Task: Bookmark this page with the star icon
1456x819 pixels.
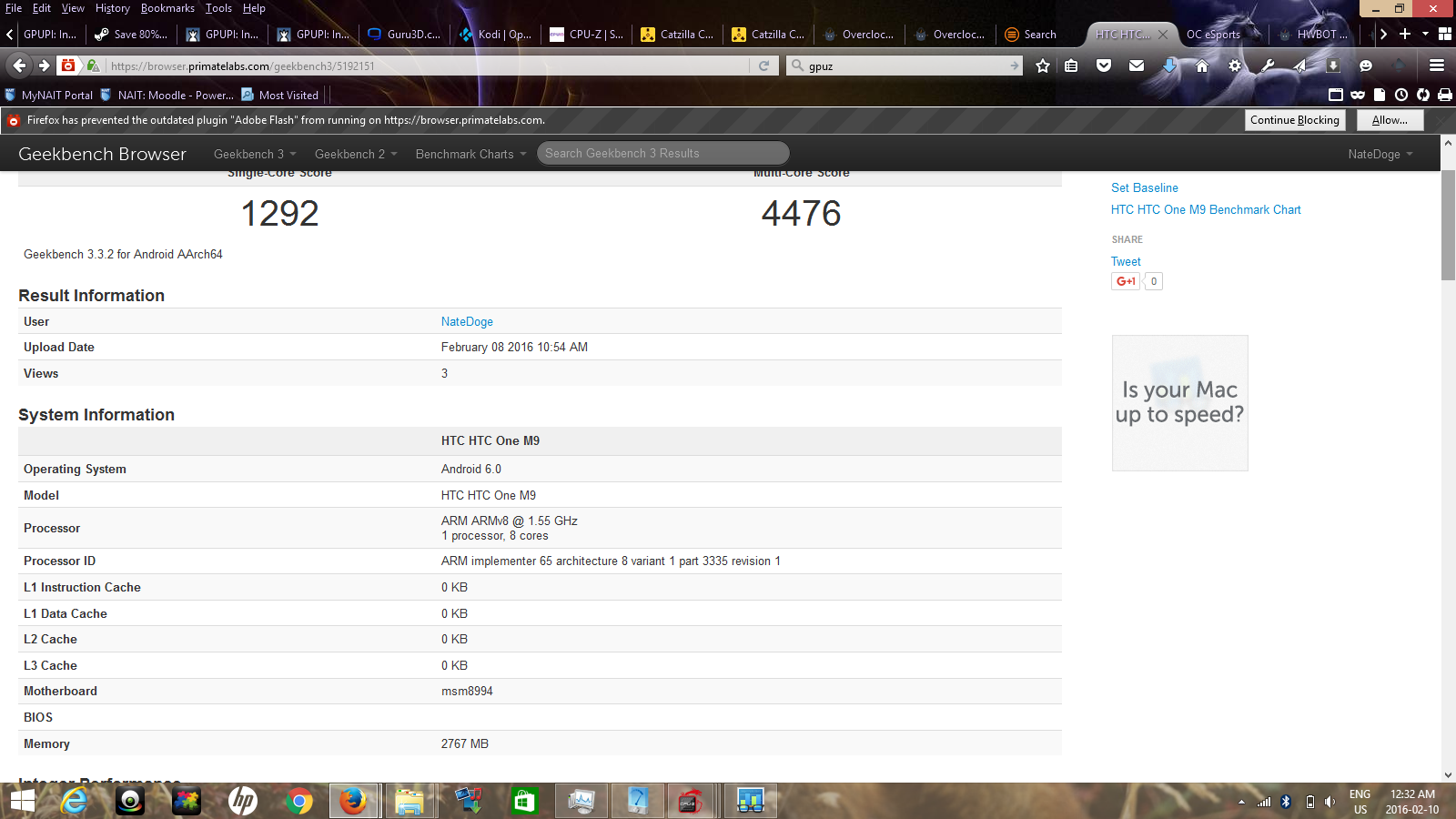Action: pos(1043,66)
